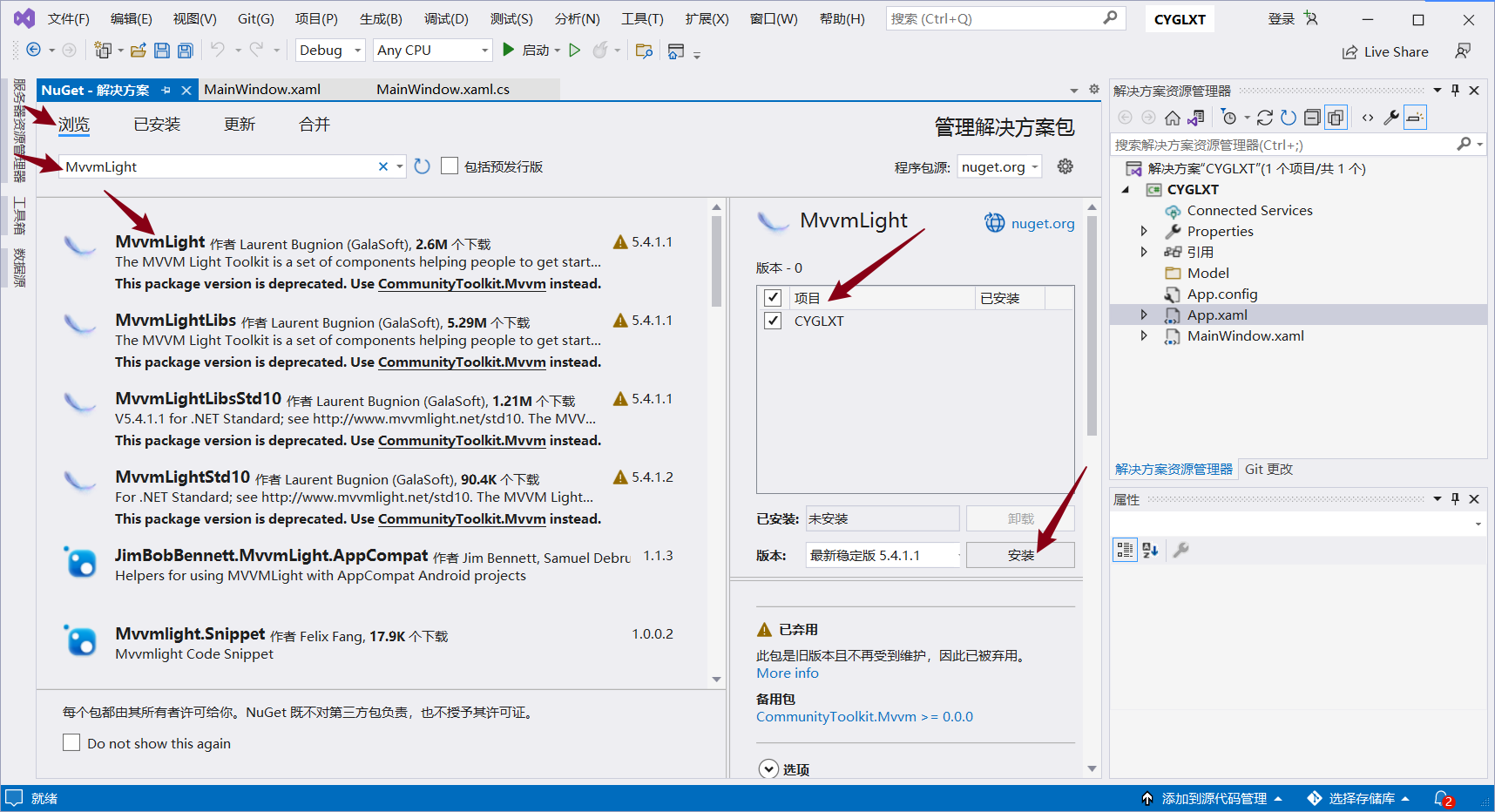Uncheck the CYGLXT project checkbox
Viewport: 1495px width, 812px height.
(x=773, y=321)
